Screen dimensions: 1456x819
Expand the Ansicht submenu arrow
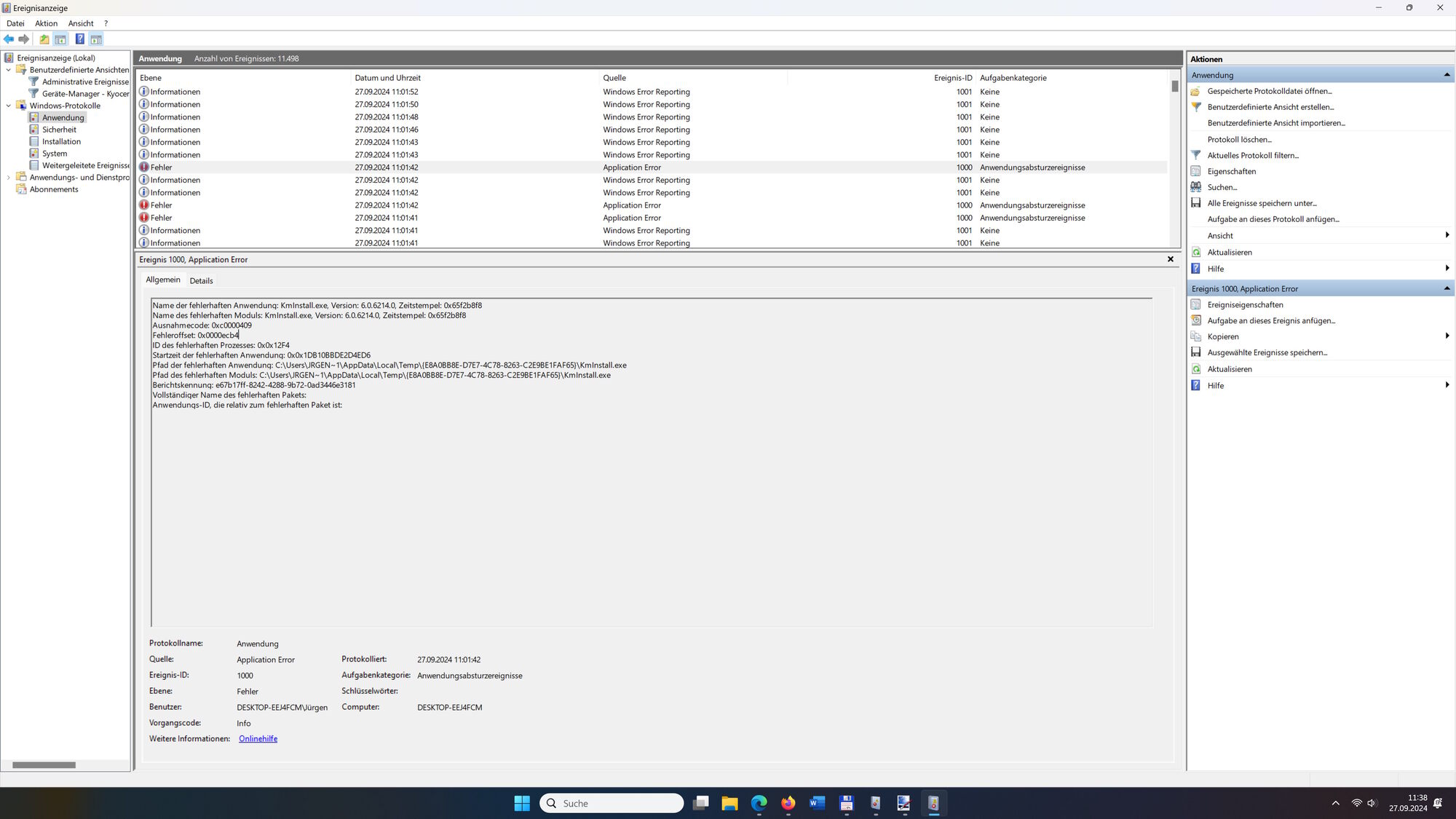coord(1447,235)
